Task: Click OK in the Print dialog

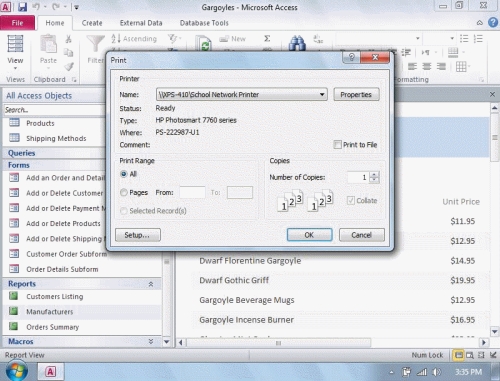Action: pyautogui.click(x=309, y=235)
